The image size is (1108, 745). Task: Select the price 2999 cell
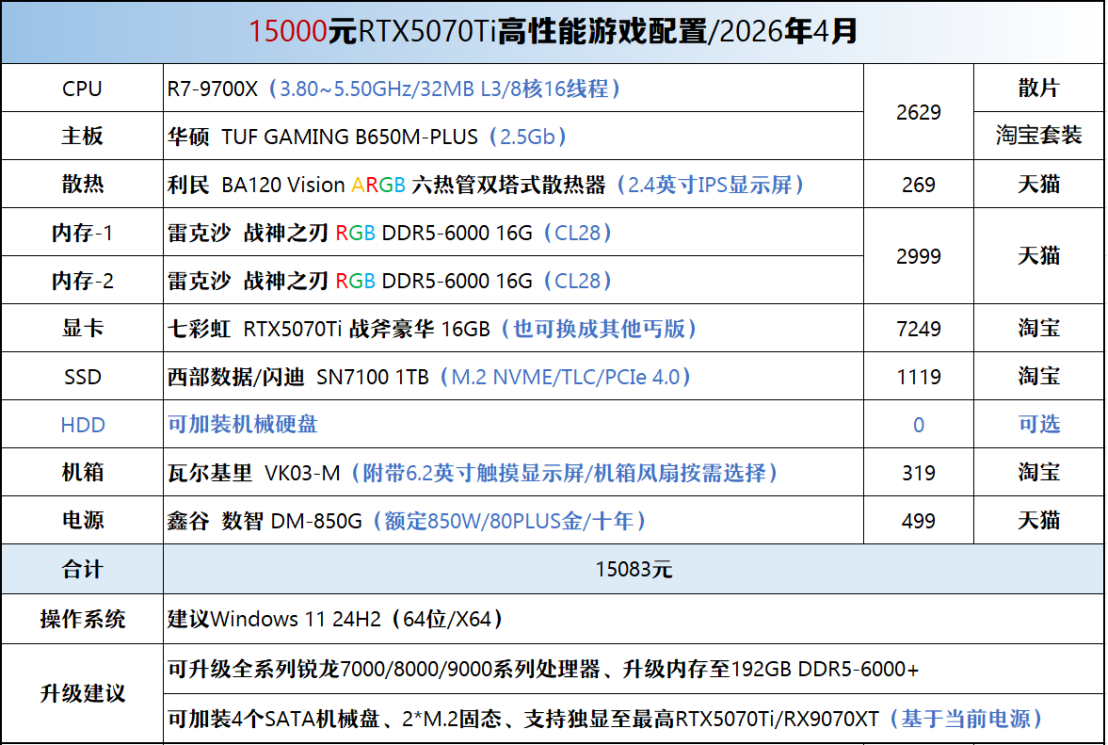click(919, 256)
